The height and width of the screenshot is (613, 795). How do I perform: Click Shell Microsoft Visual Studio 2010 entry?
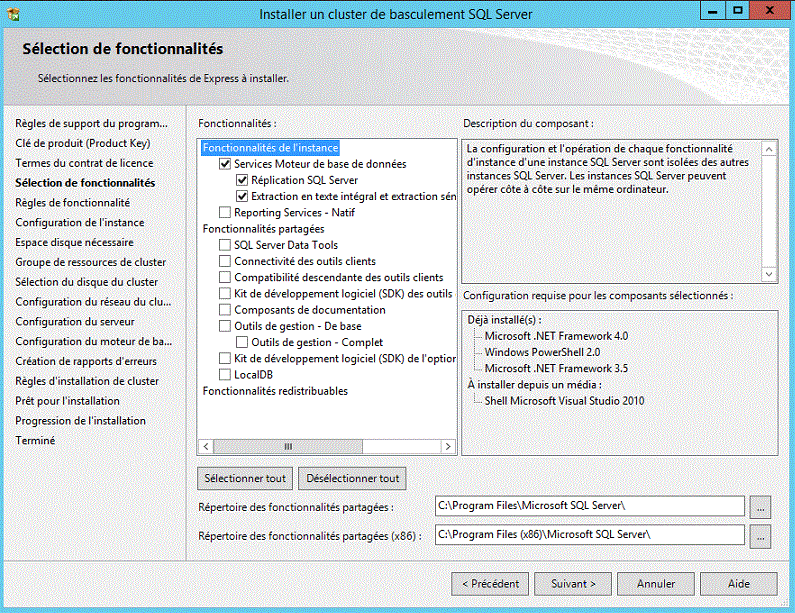[564, 401]
